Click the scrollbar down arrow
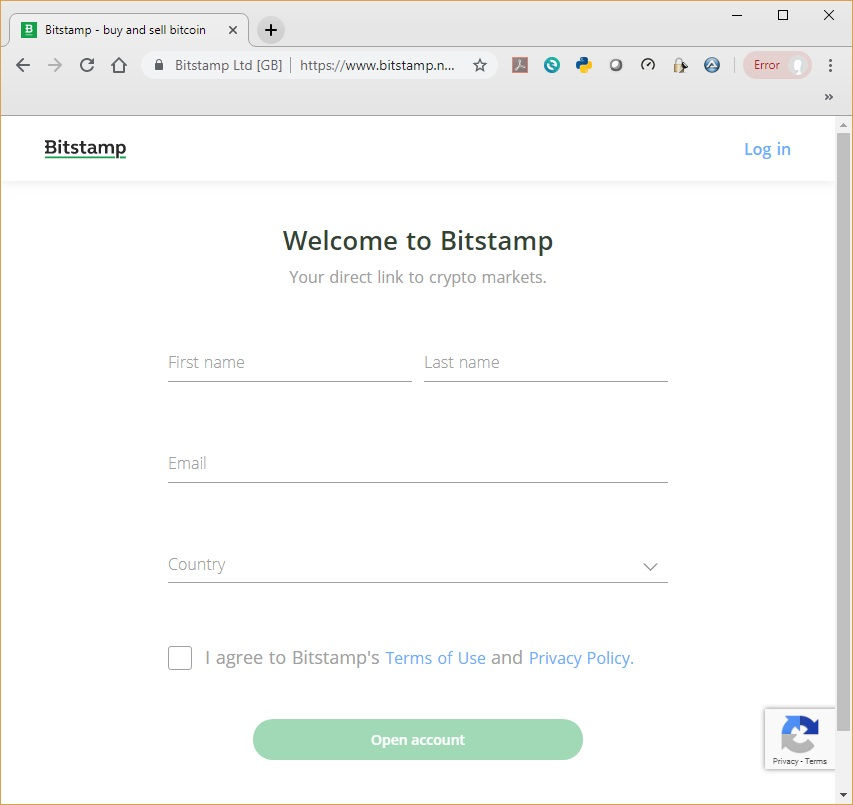This screenshot has width=853, height=805. (843, 795)
